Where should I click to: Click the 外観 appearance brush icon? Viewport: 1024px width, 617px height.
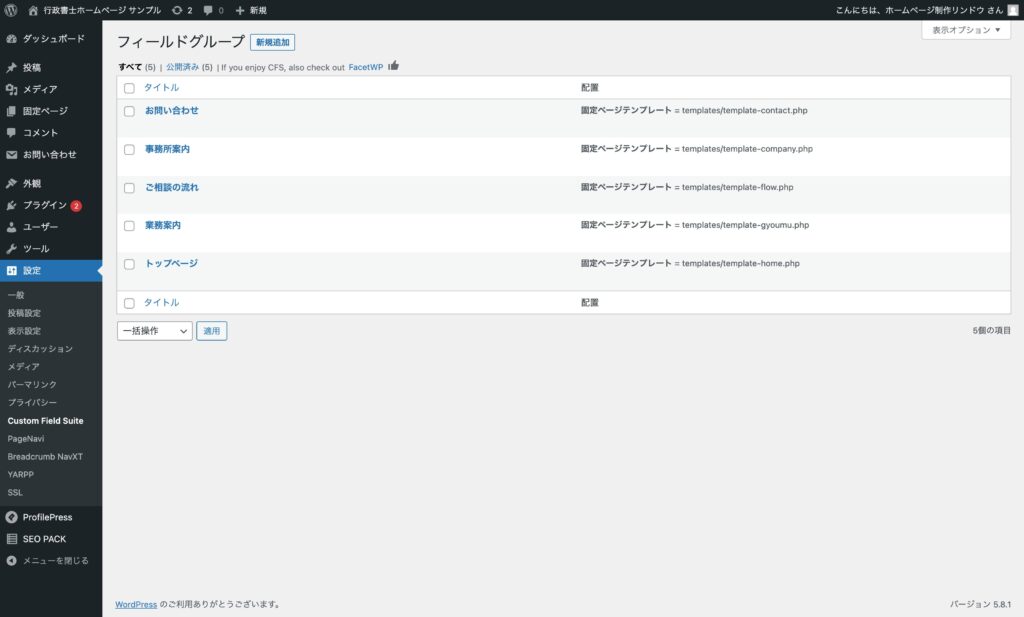pyautogui.click(x=11, y=183)
